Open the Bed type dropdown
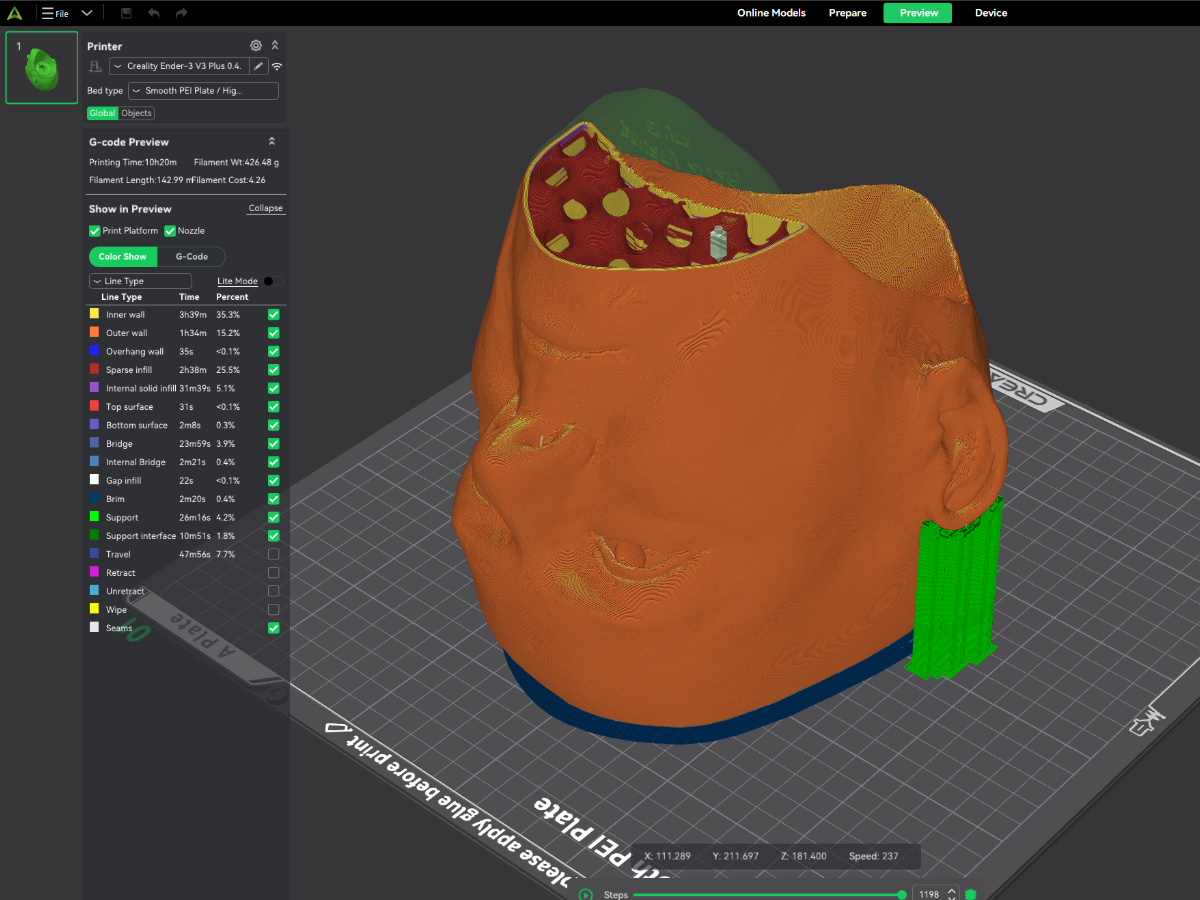 [203, 91]
